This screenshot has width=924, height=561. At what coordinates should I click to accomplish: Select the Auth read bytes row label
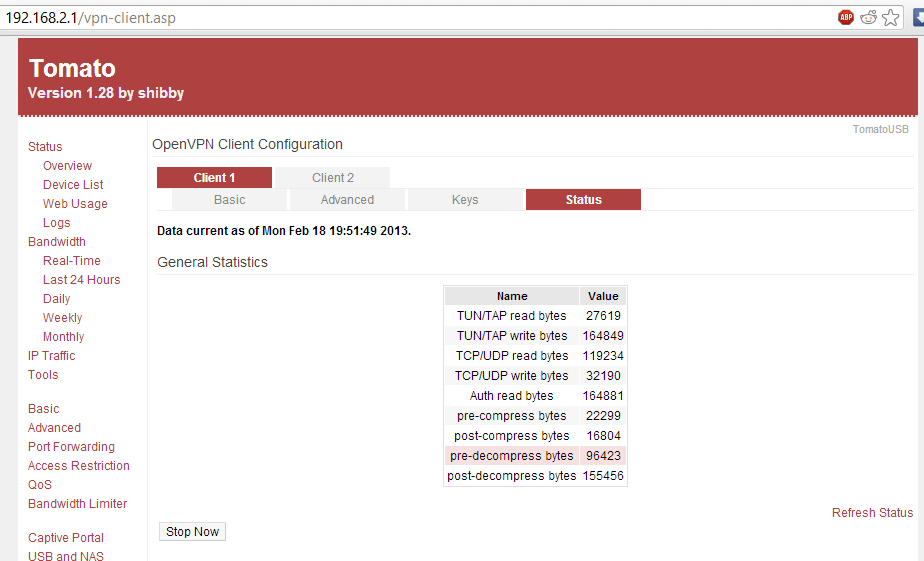click(512, 396)
